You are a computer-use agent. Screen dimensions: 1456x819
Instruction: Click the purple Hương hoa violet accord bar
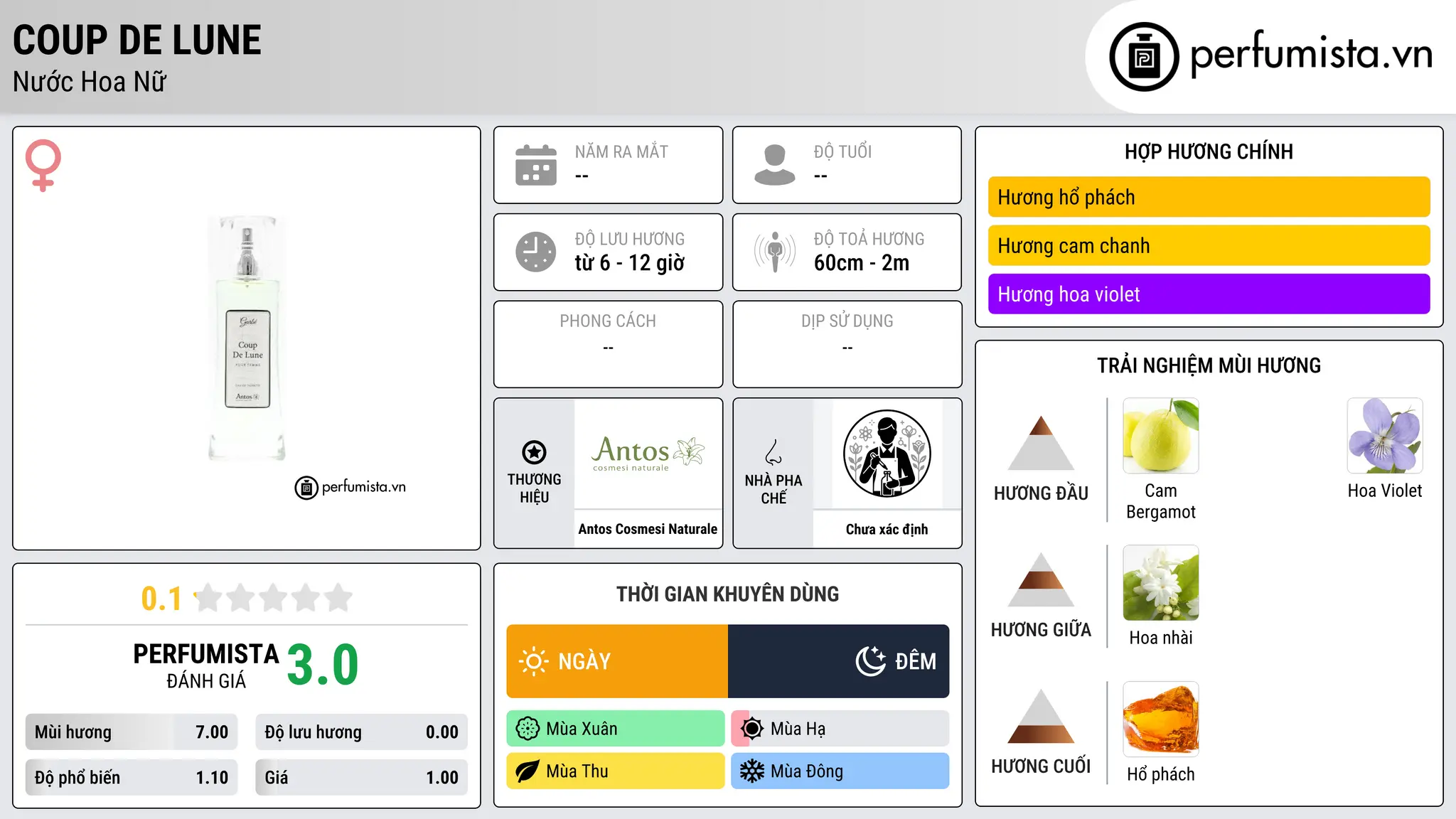[x=1209, y=294]
